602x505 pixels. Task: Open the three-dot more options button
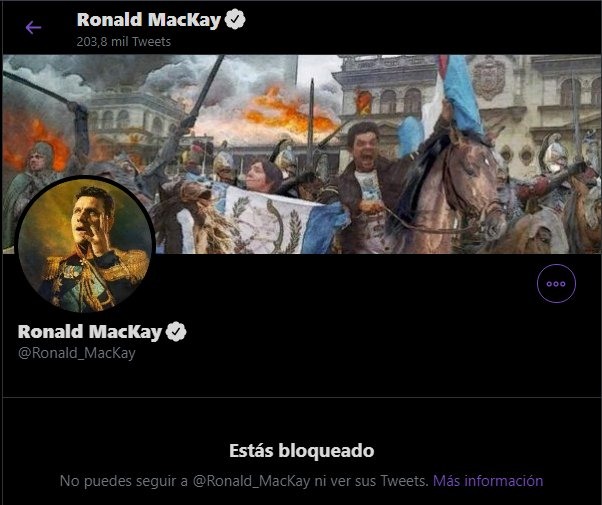[x=556, y=284]
